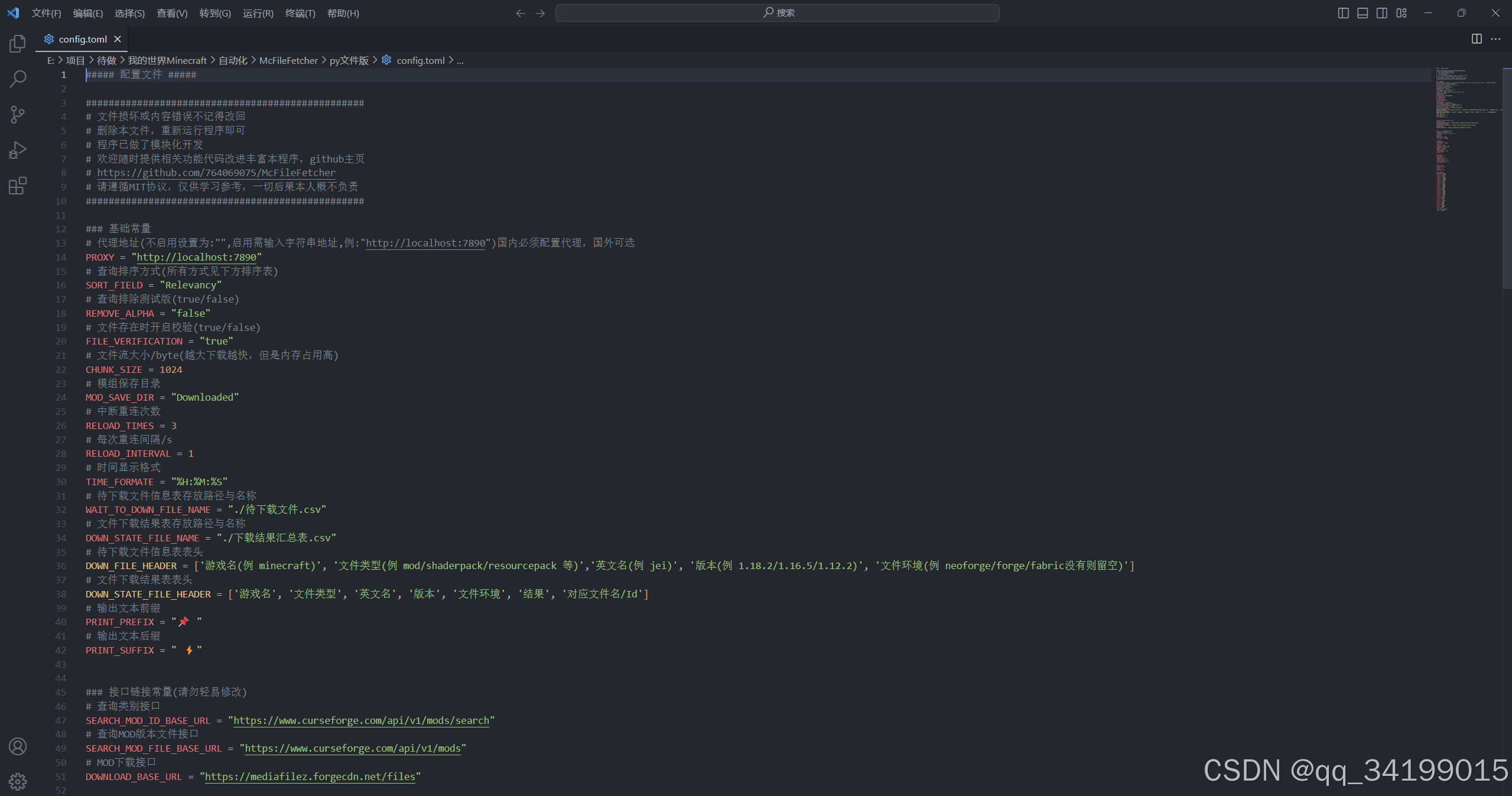Viewport: 1512px width, 796px height.
Task: Open Run and Debug view
Action: pyautogui.click(x=18, y=150)
